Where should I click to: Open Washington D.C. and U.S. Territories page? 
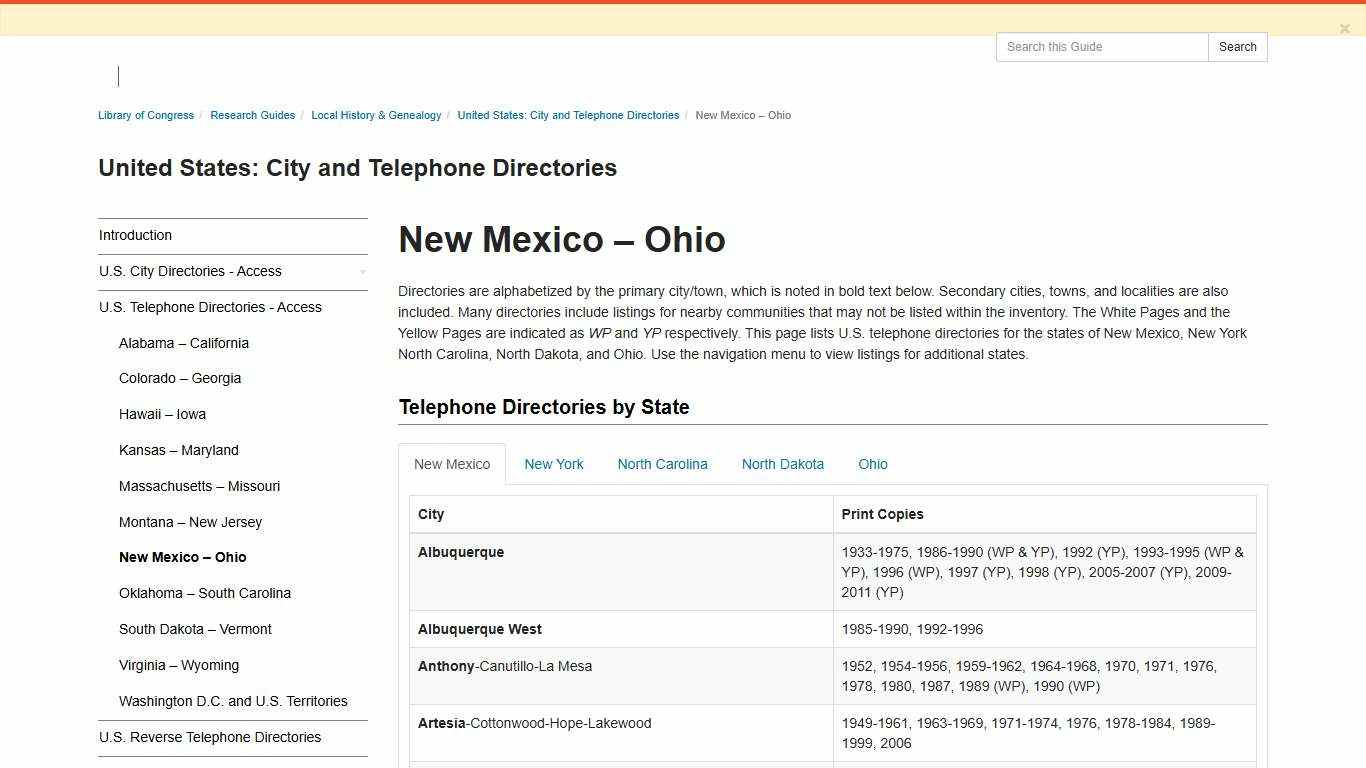[233, 701]
